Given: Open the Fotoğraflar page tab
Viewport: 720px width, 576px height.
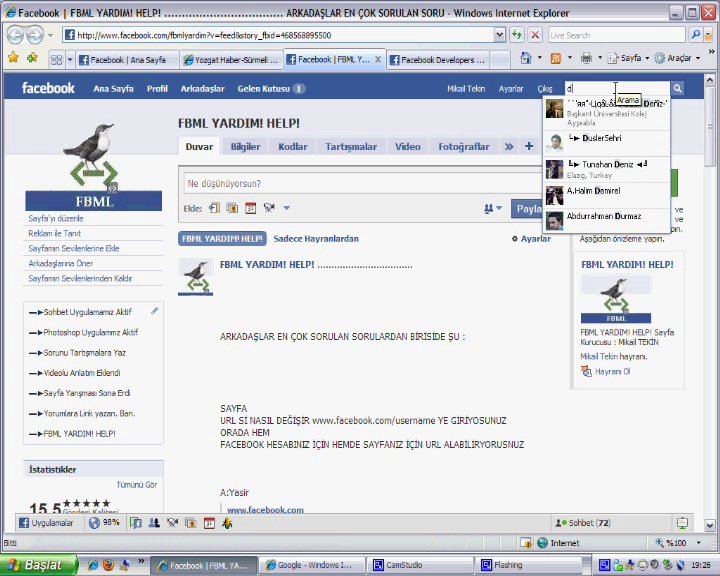Looking at the screenshot, I should 464,147.
